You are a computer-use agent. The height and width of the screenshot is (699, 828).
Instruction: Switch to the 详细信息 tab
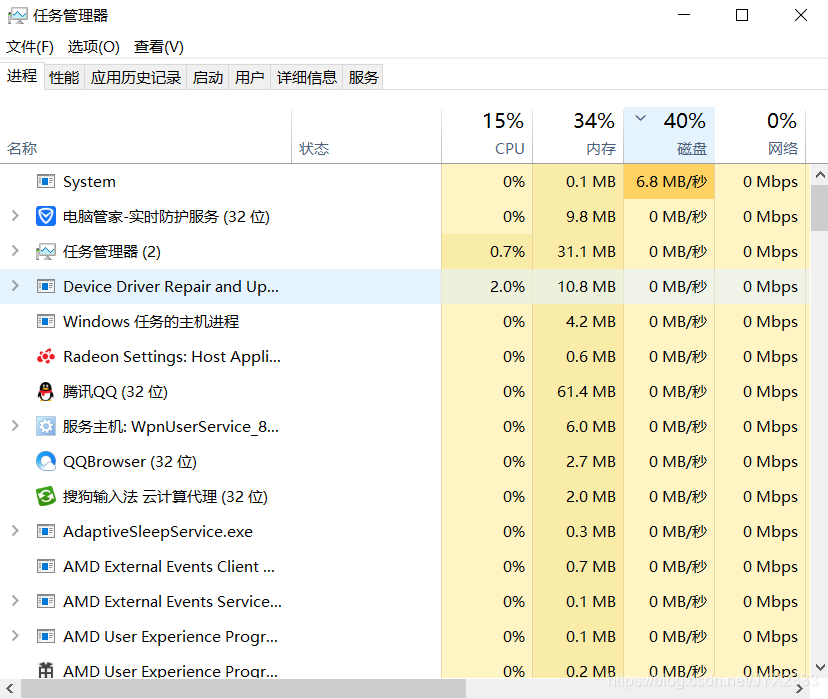[x=307, y=78]
